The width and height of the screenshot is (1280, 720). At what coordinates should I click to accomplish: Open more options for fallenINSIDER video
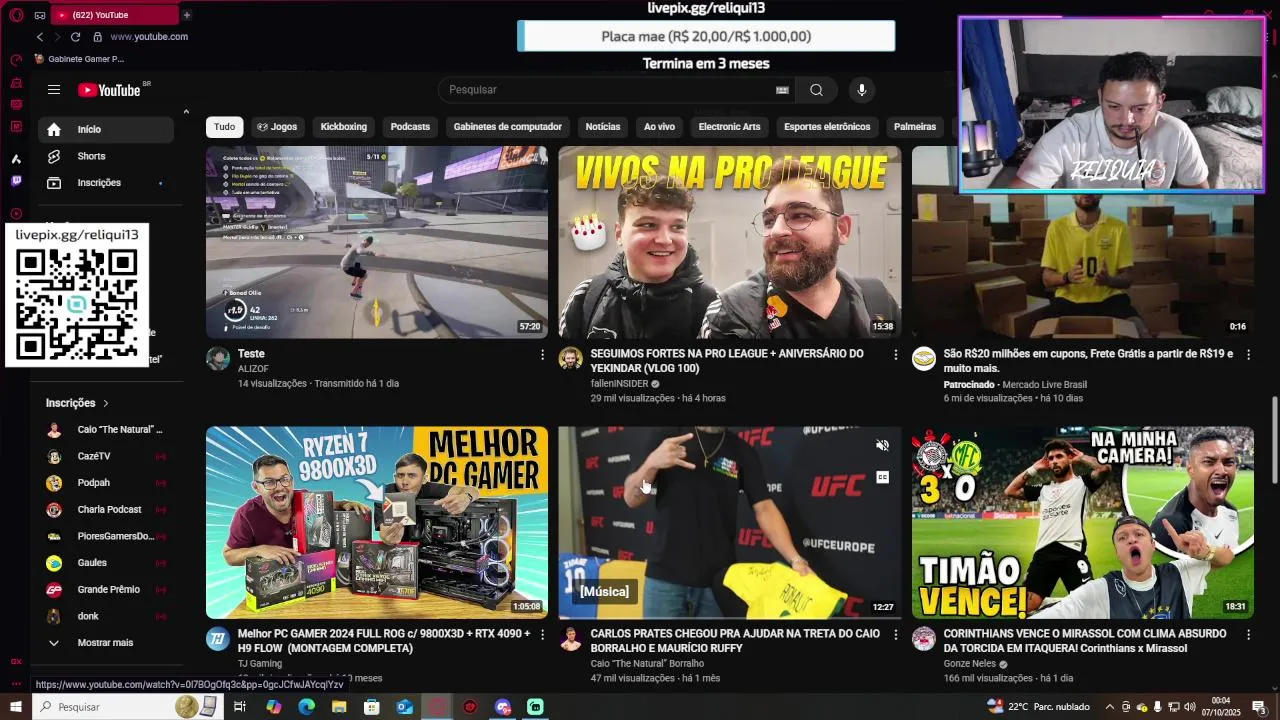click(x=896, y=355)
